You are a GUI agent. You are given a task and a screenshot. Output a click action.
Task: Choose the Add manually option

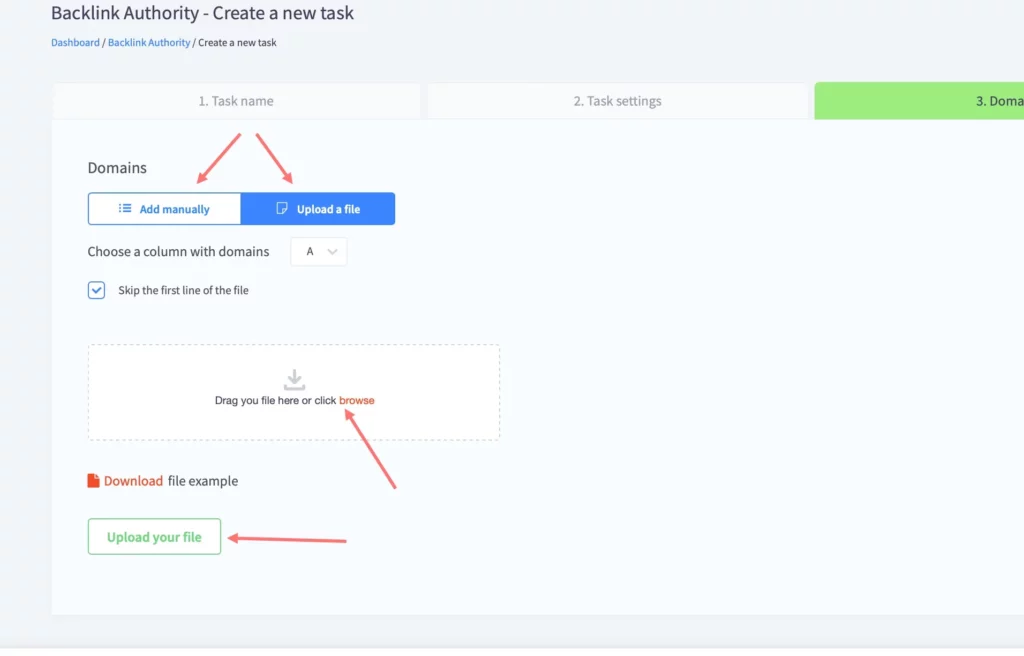[165, 209]
